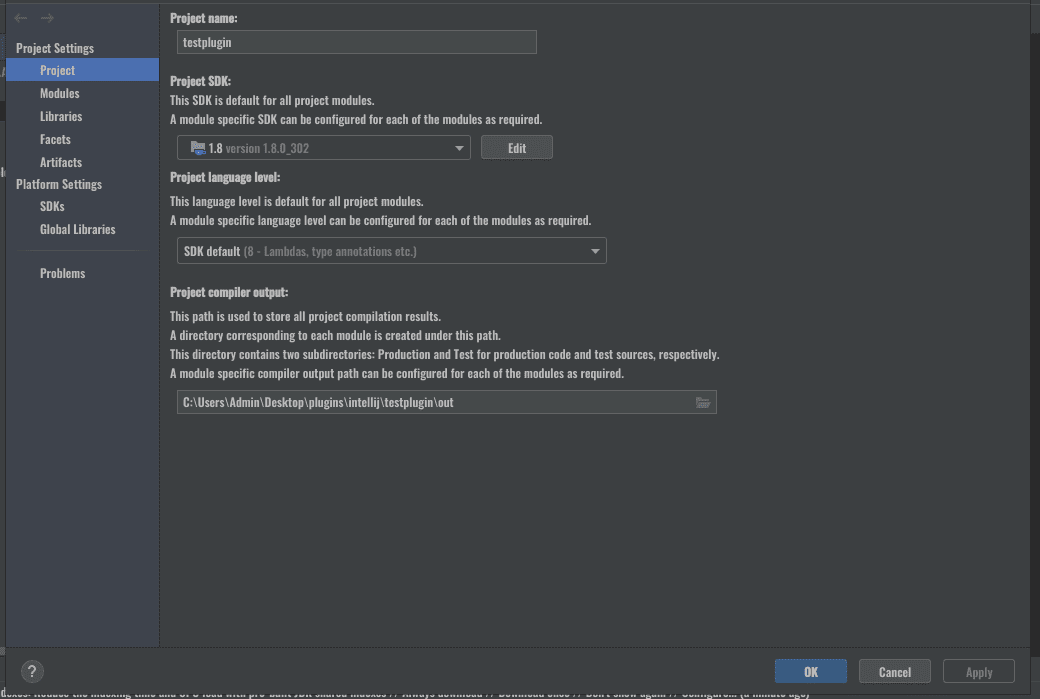Open Global Libraries section
Image resolution: width=1040 pixels, height=699 pixels.
click(x=77, y=229)
